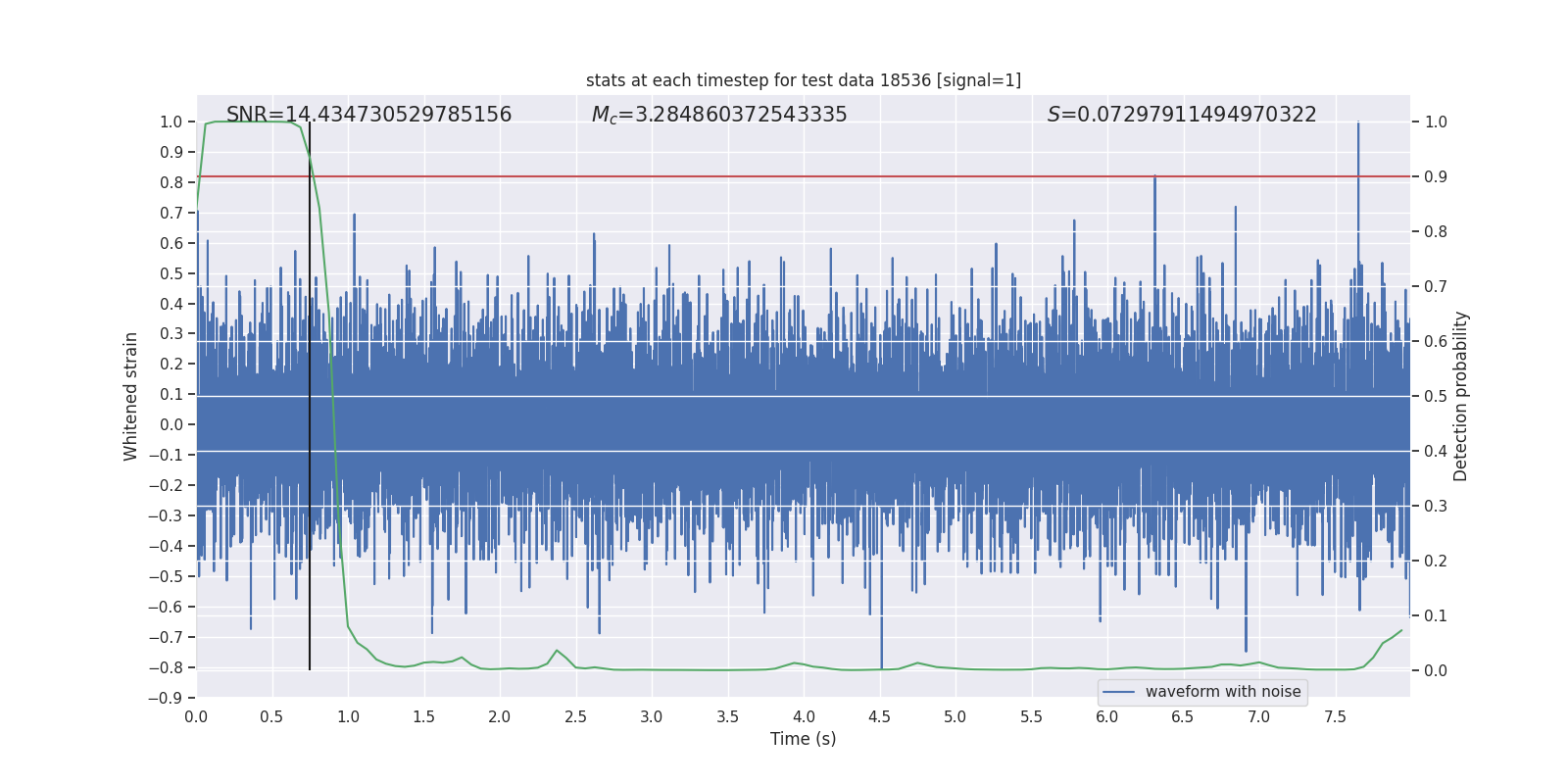Click the S=0.0729 annotation text
Viewport: 1568px width, 784px height.
[x=1181, y=115]
